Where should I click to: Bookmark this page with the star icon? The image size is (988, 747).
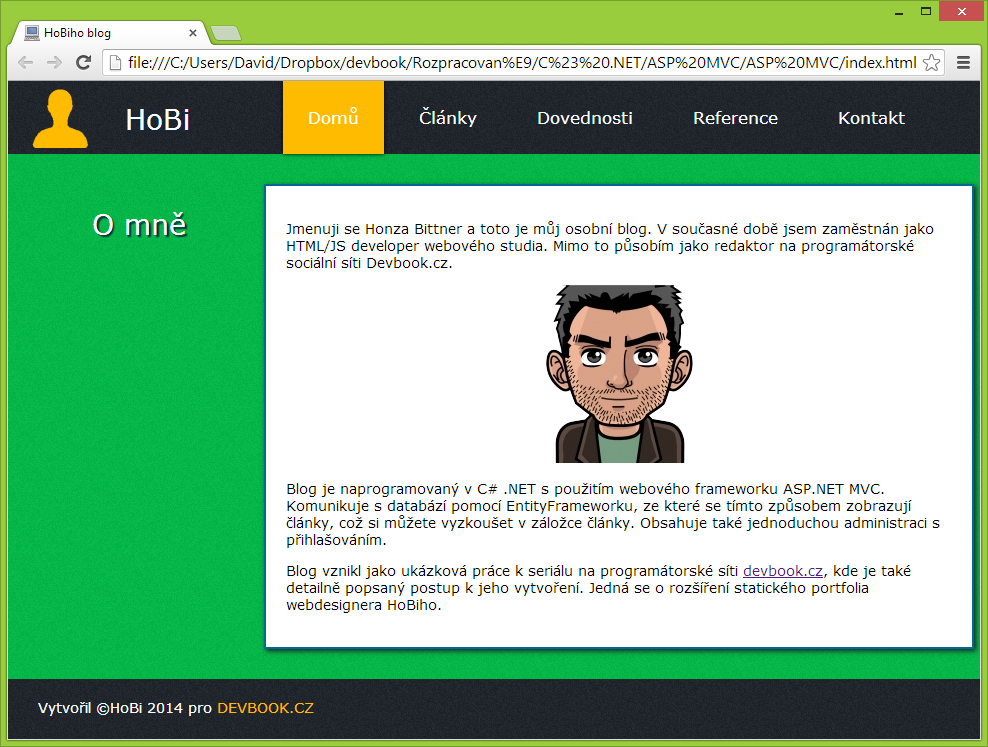pos(932,61)
